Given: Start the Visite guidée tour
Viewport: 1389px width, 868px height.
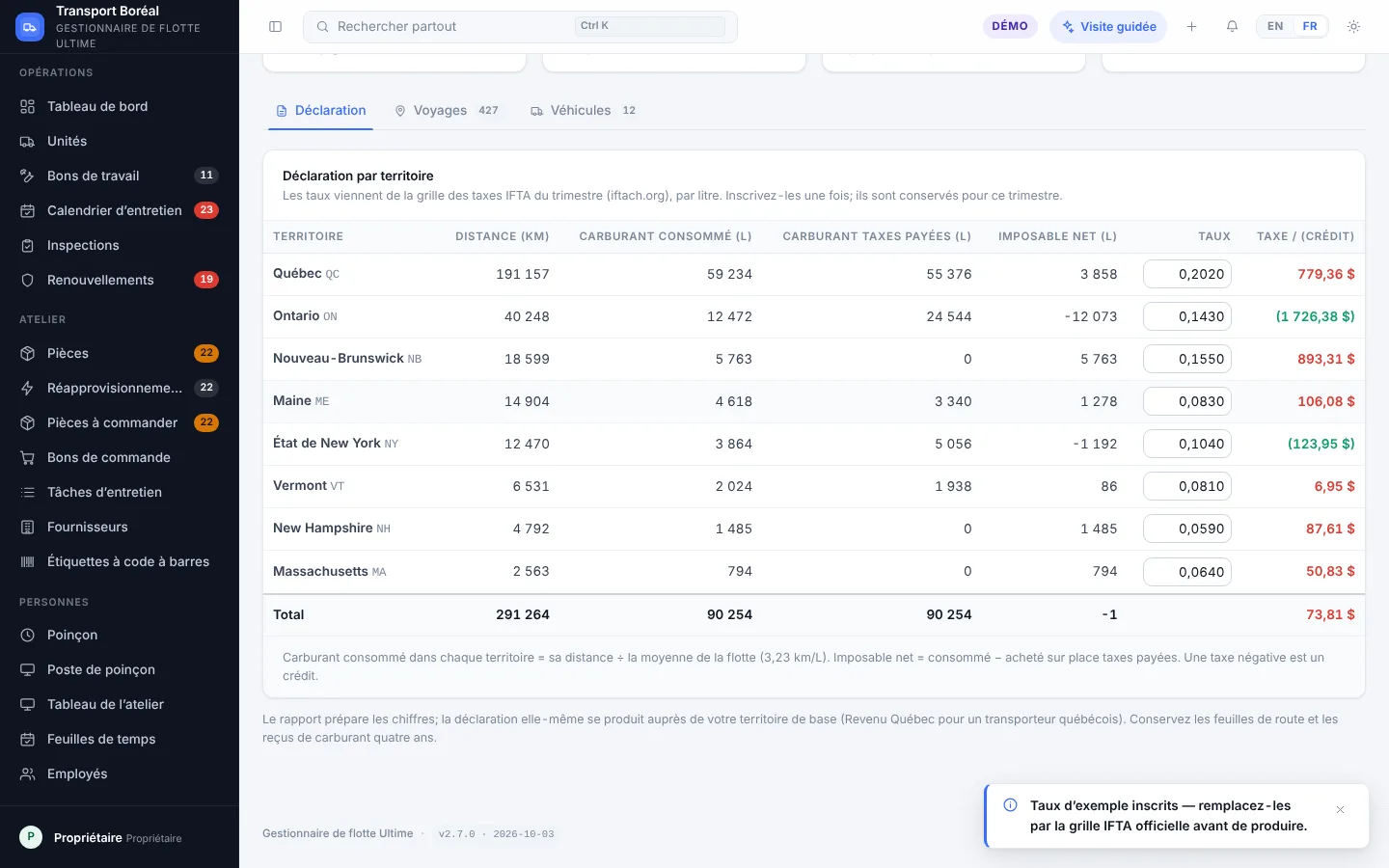Looking at the screenshot, I should (x=1108, y=27).
